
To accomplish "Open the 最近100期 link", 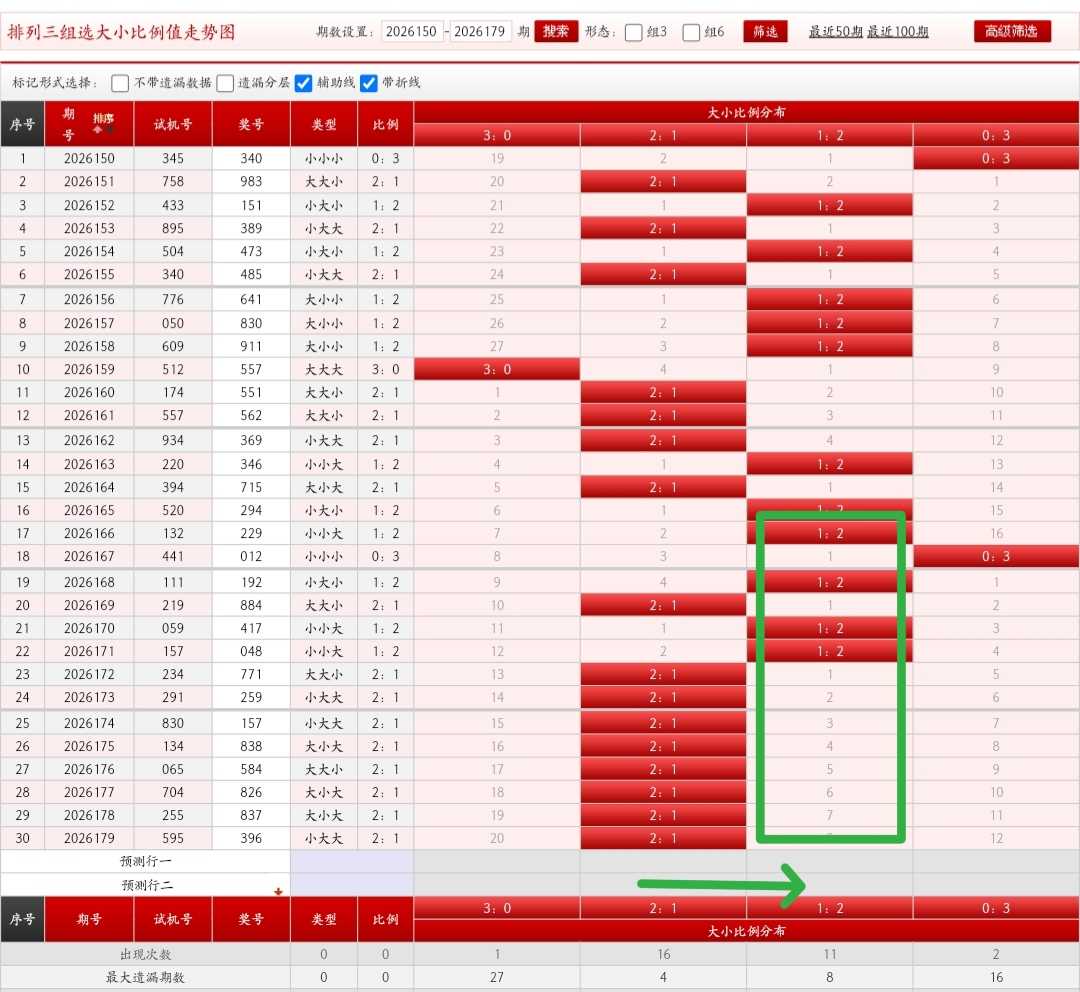I will 897,32.
